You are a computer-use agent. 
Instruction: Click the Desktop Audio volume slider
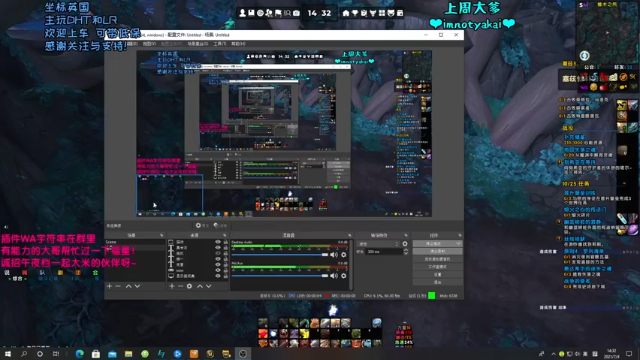pyautogui.click(x=280, y=255)
